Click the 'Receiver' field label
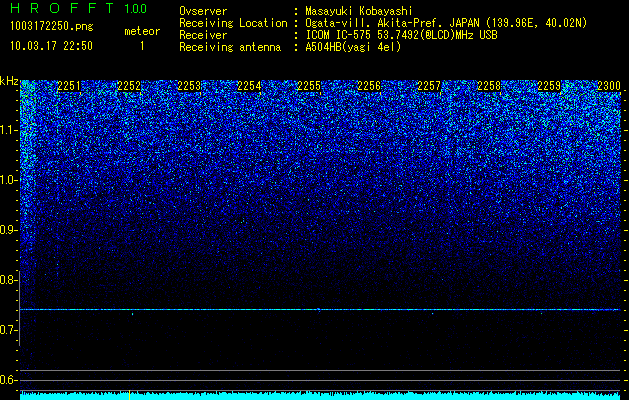Image resolution: width=629 pixels, height=400 pixels. (203, 35)
